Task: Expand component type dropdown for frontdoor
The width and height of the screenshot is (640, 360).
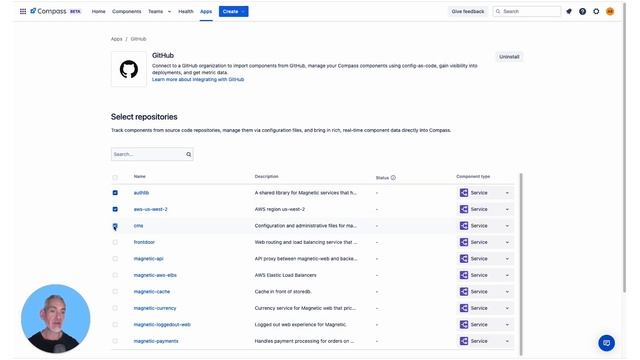Action: coord(507,242)
